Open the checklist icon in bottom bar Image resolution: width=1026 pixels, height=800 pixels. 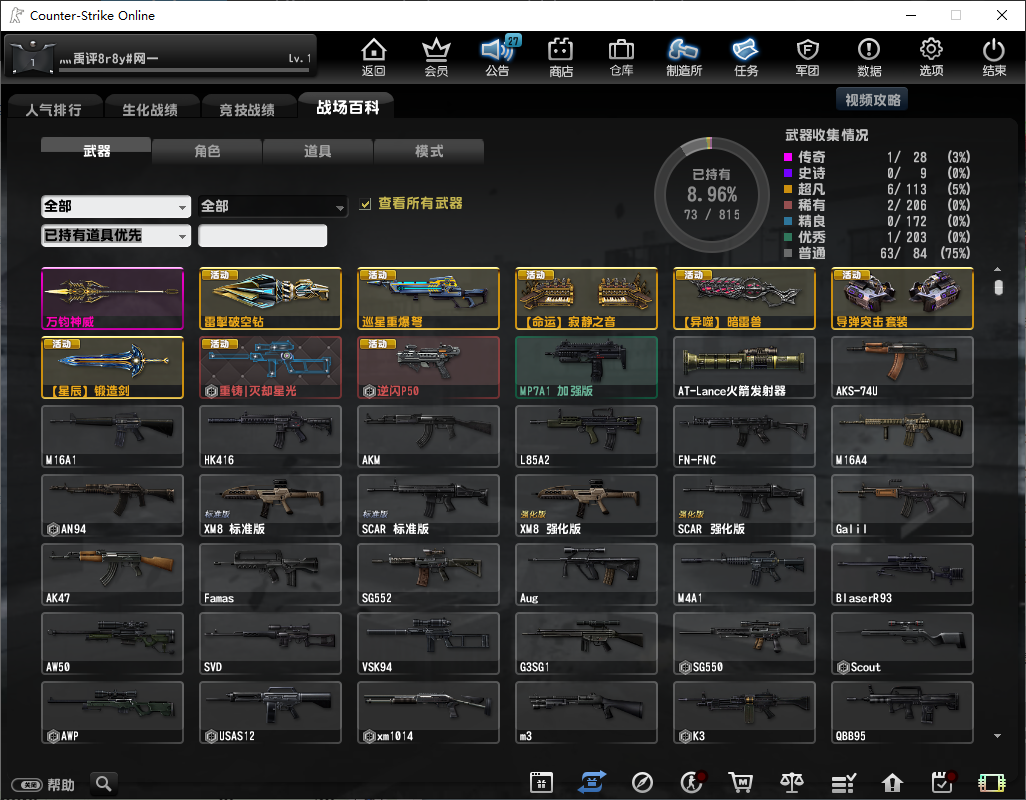(843, 782)
